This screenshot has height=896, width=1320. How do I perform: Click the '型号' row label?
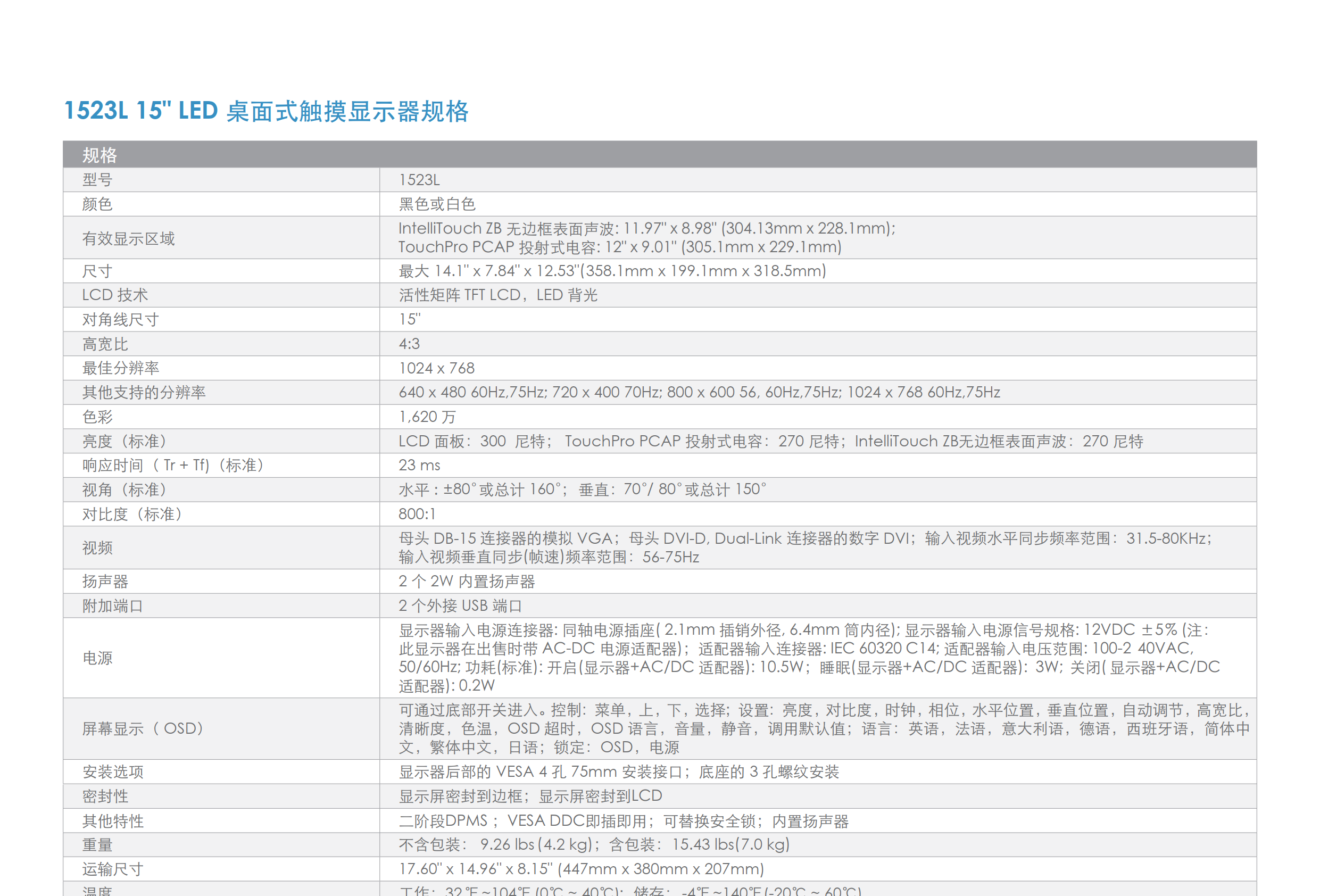pyautogui.click(x=97, y=179)
